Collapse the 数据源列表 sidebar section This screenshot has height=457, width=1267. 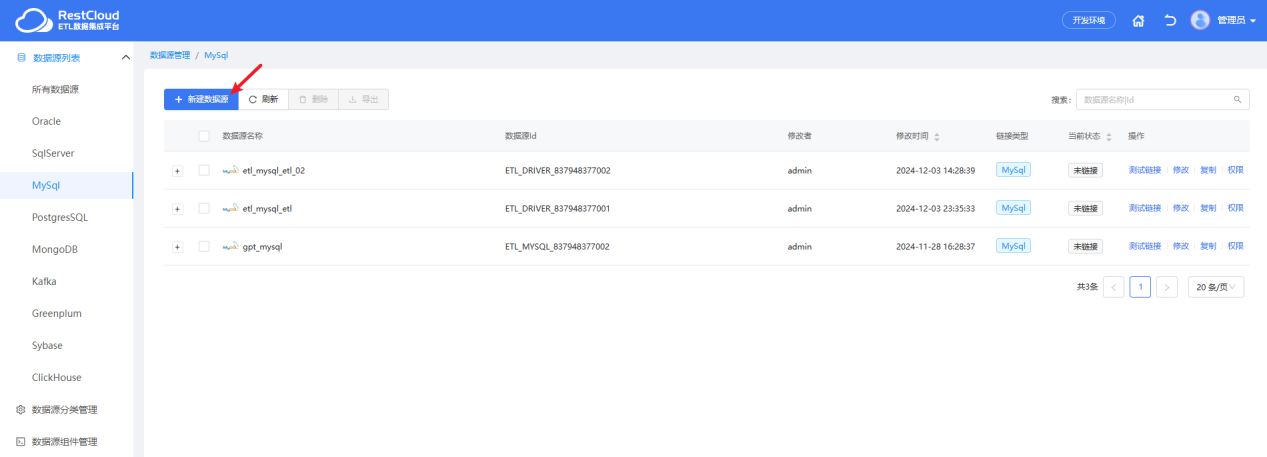point(125,57)
